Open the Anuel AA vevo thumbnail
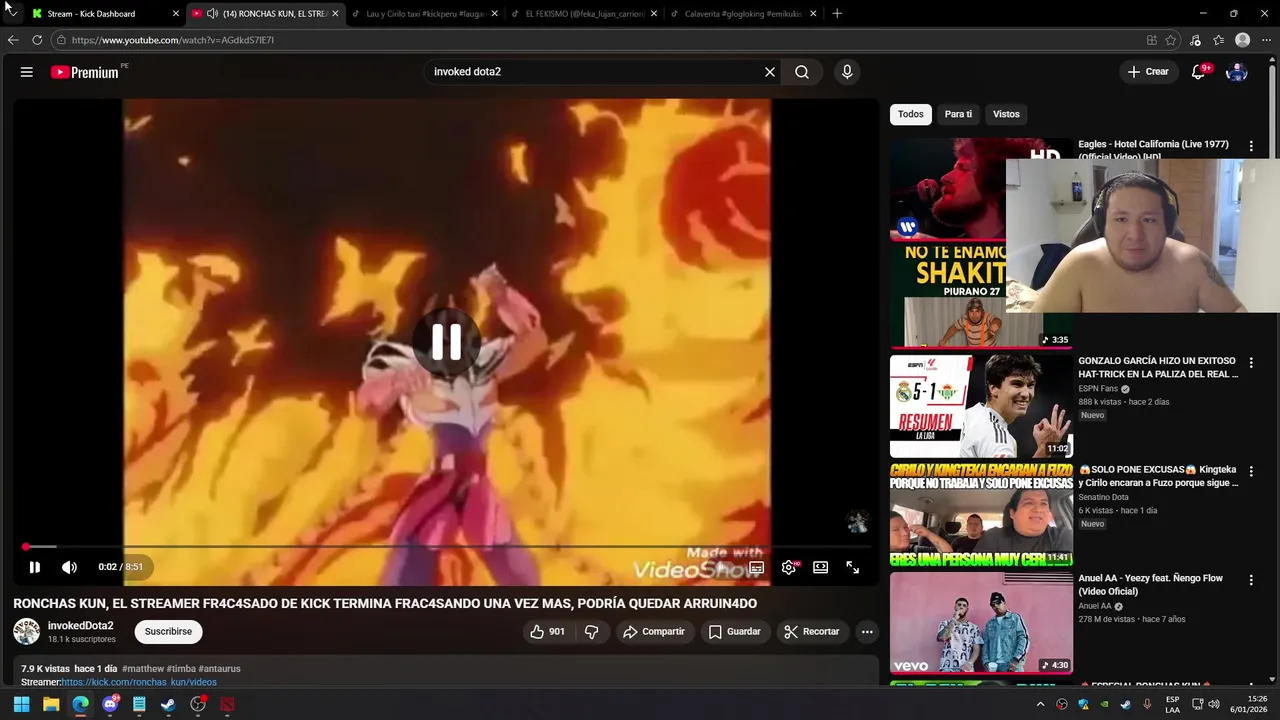The height and width of the screenshot is (720, 1280). [981, 623]
